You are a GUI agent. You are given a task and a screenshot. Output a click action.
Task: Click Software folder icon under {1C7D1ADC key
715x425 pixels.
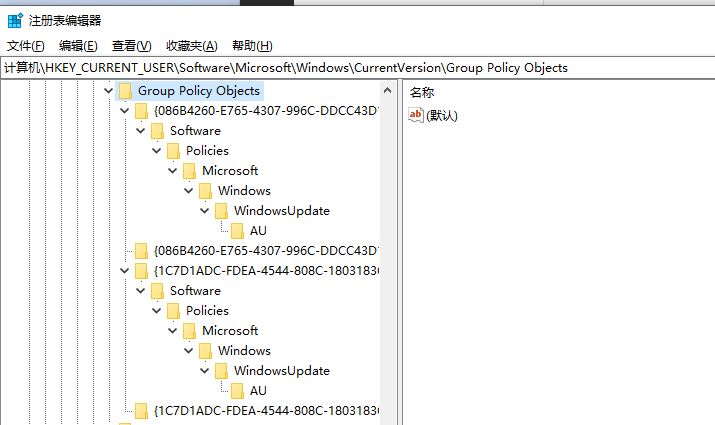(157, 291)
